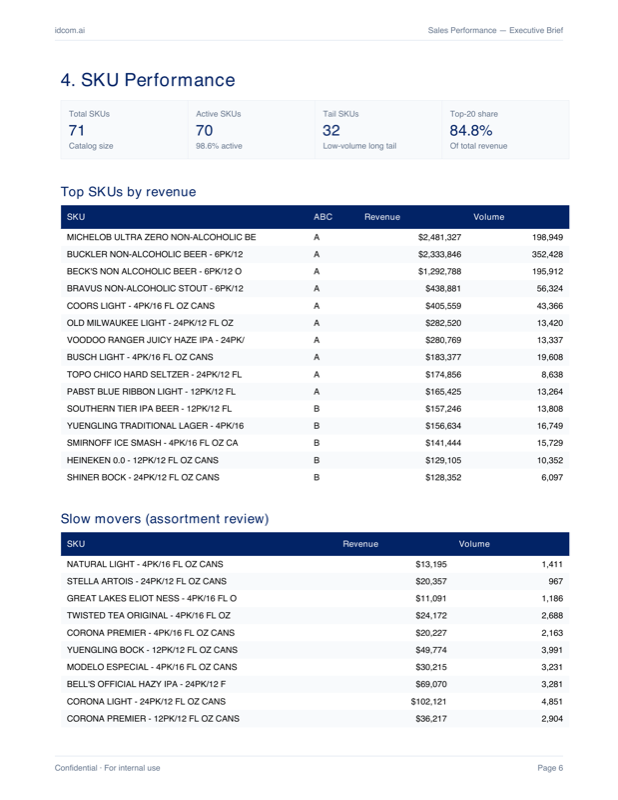Click the 'Page 6' footer text
This screenshot has height=800, width=618.
550,768
